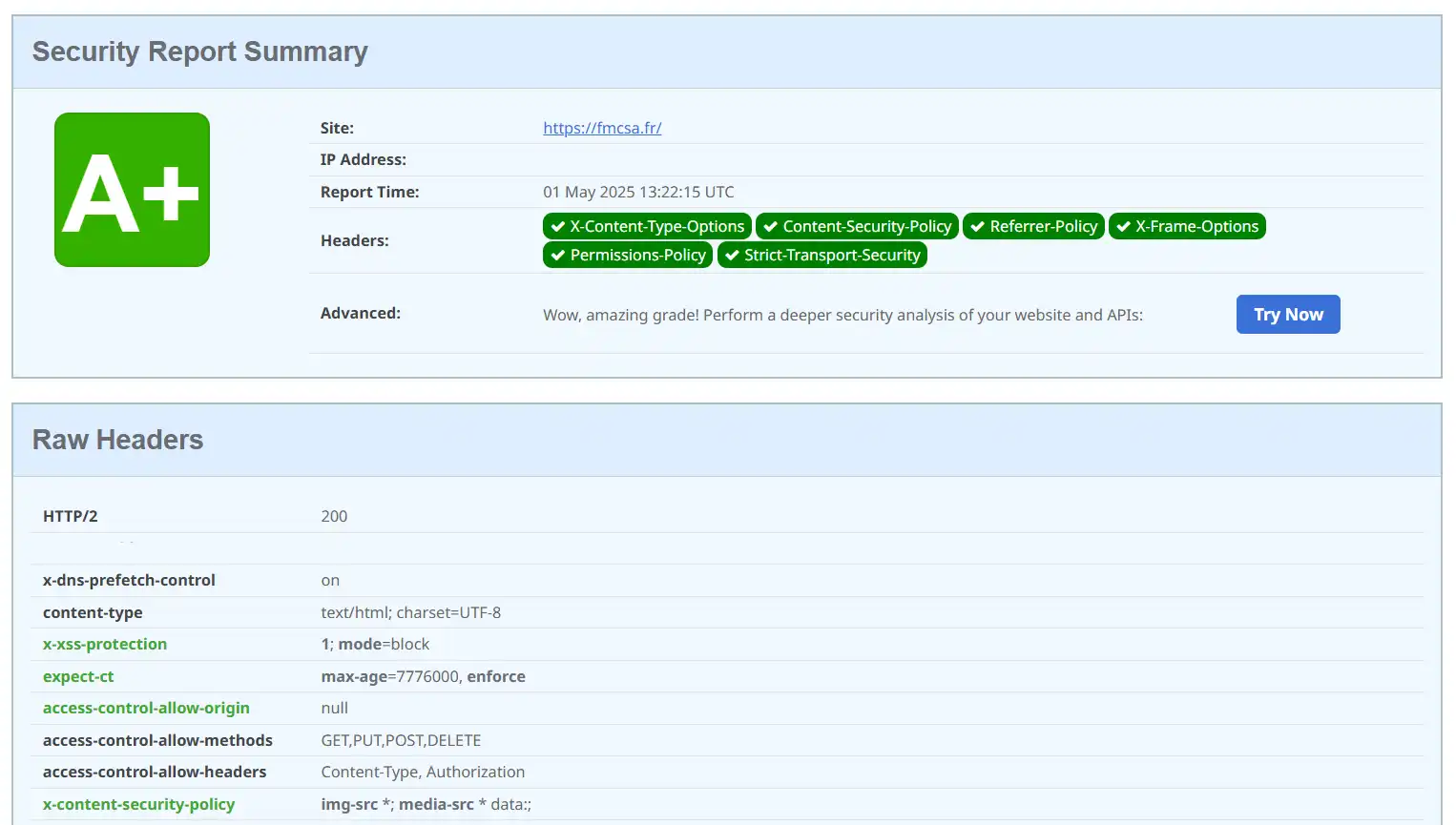Image resolution: width=1456 pixels, height=825 pixels.
Task: Click the Report Time label
Action: pyautogui.click(x=369, y=192)
